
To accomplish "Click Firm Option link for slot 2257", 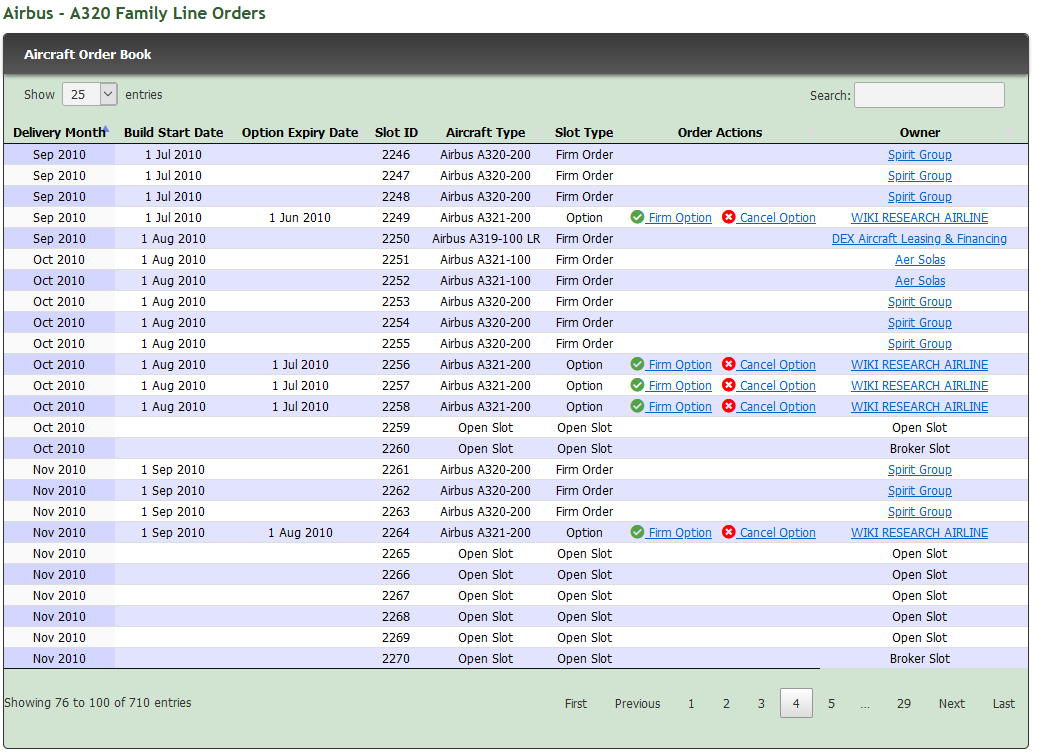I will pyautogui.click(x=680, y=386).
